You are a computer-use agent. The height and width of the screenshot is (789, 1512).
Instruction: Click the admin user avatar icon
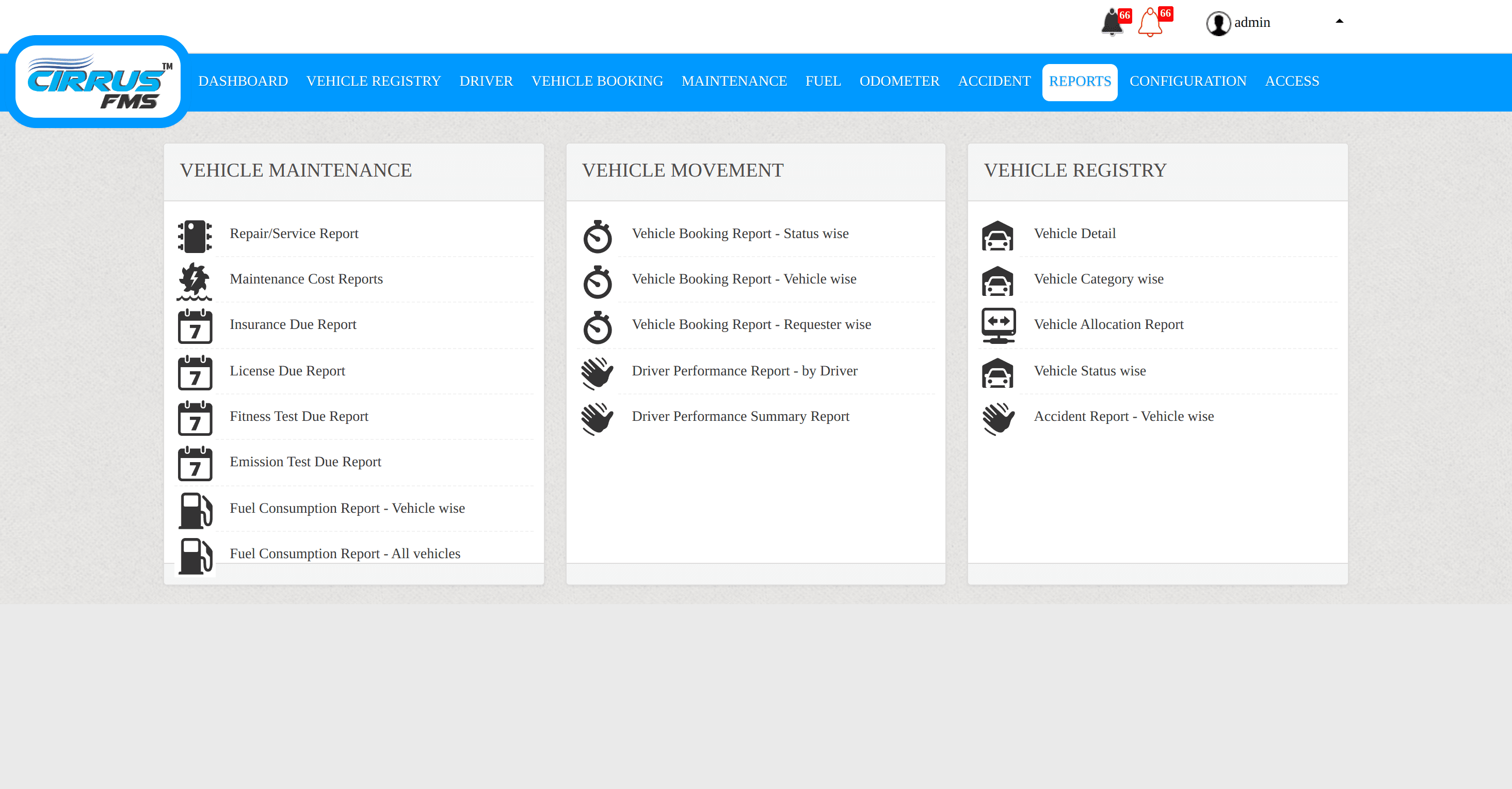pyautogui.click(x=1218, y=24)
